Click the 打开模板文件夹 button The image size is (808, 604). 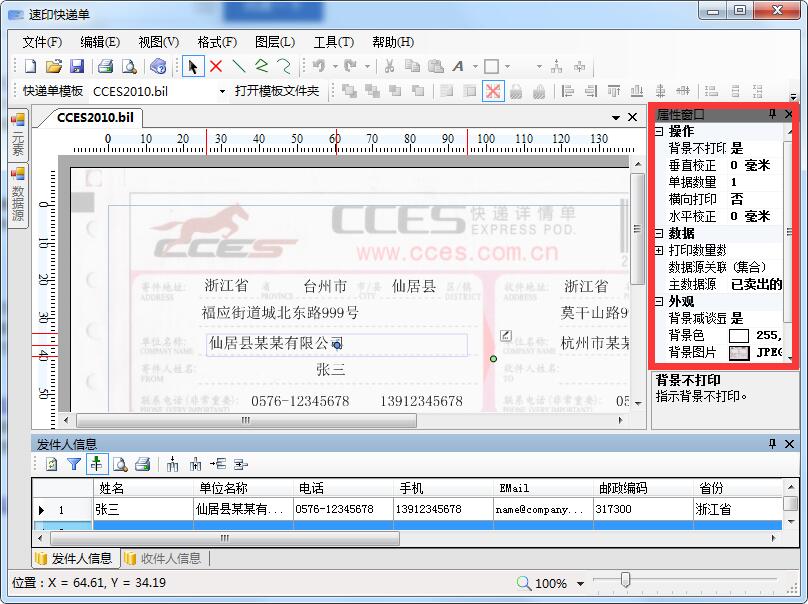tap(277, 91)
